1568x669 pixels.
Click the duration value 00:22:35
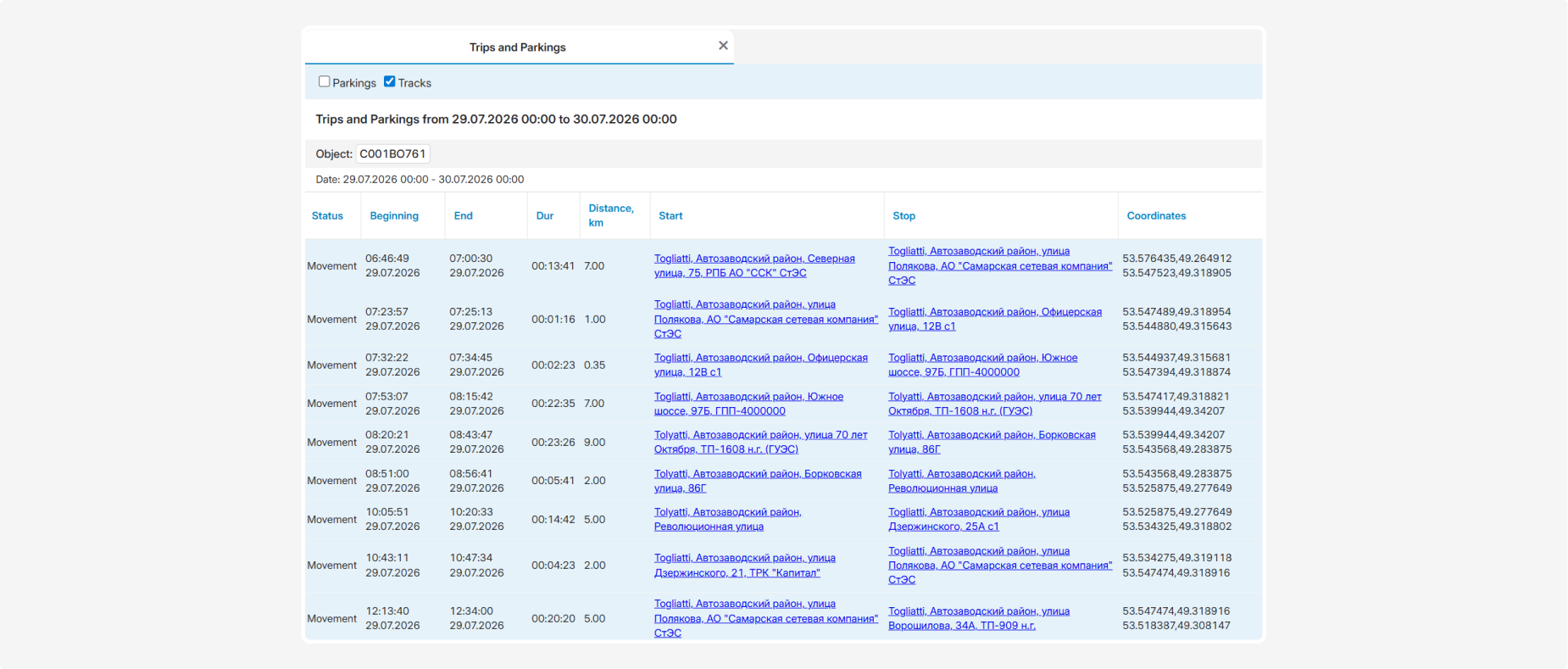coord(553,404)
